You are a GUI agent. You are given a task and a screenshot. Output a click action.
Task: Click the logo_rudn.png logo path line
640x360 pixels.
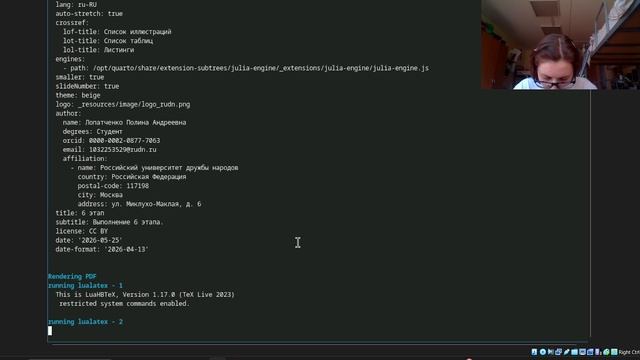pyautogui.click(x=123, y=104)
